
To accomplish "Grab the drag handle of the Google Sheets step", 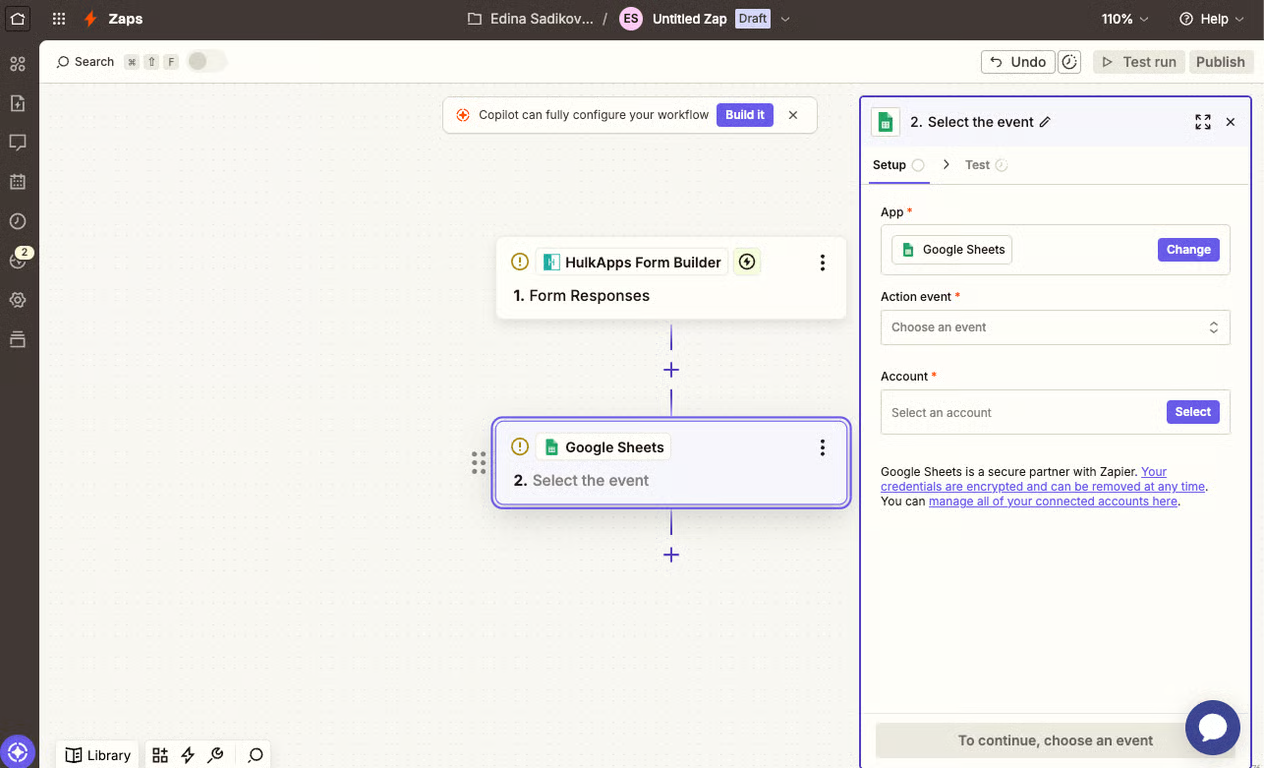I will pyautogui.click(x=478, y=462).
